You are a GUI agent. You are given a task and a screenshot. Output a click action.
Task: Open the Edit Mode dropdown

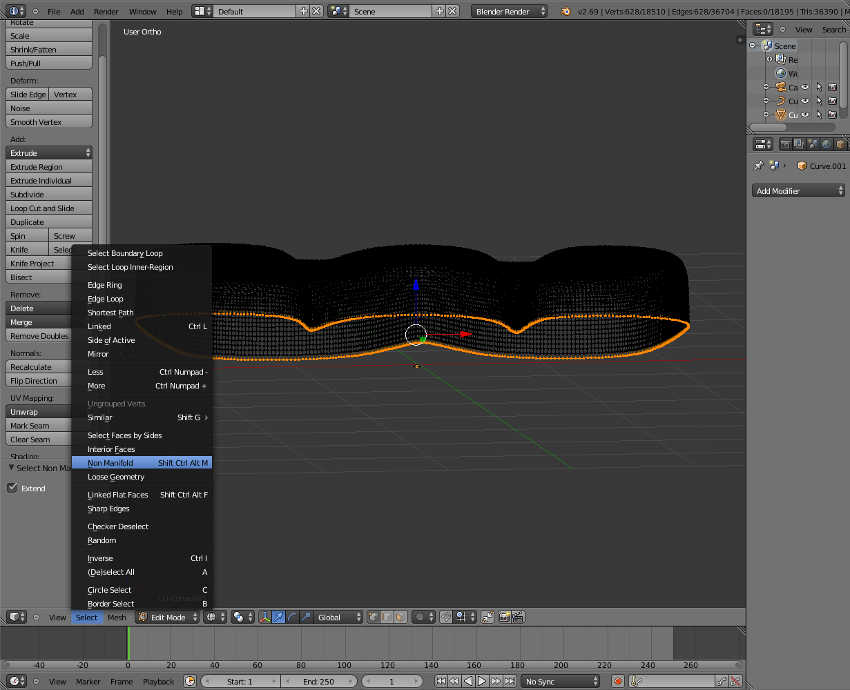click(x=168, y=617)
